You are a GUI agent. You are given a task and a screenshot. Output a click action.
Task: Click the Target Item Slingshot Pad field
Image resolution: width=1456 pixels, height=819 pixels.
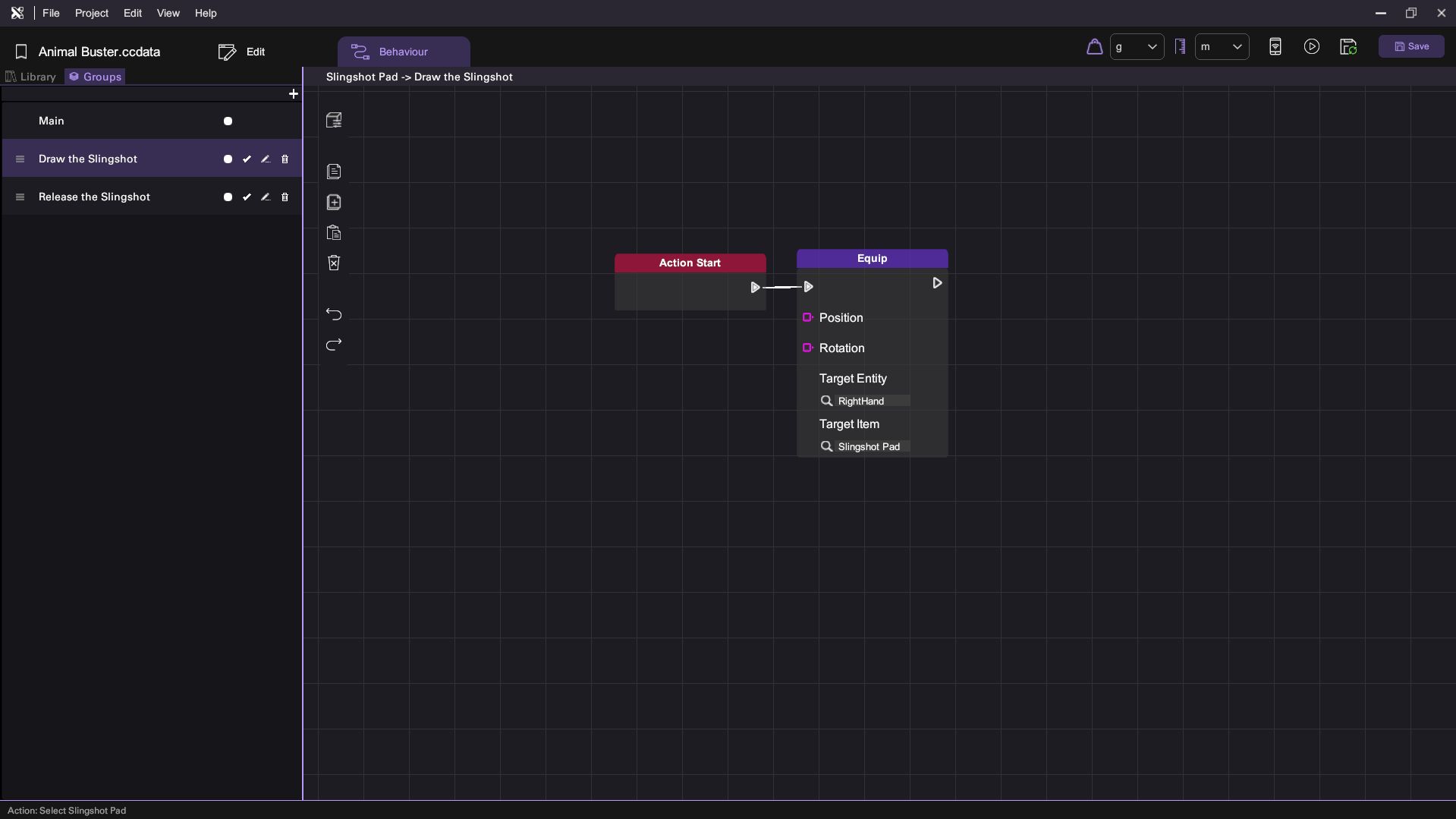click(865, 446)
